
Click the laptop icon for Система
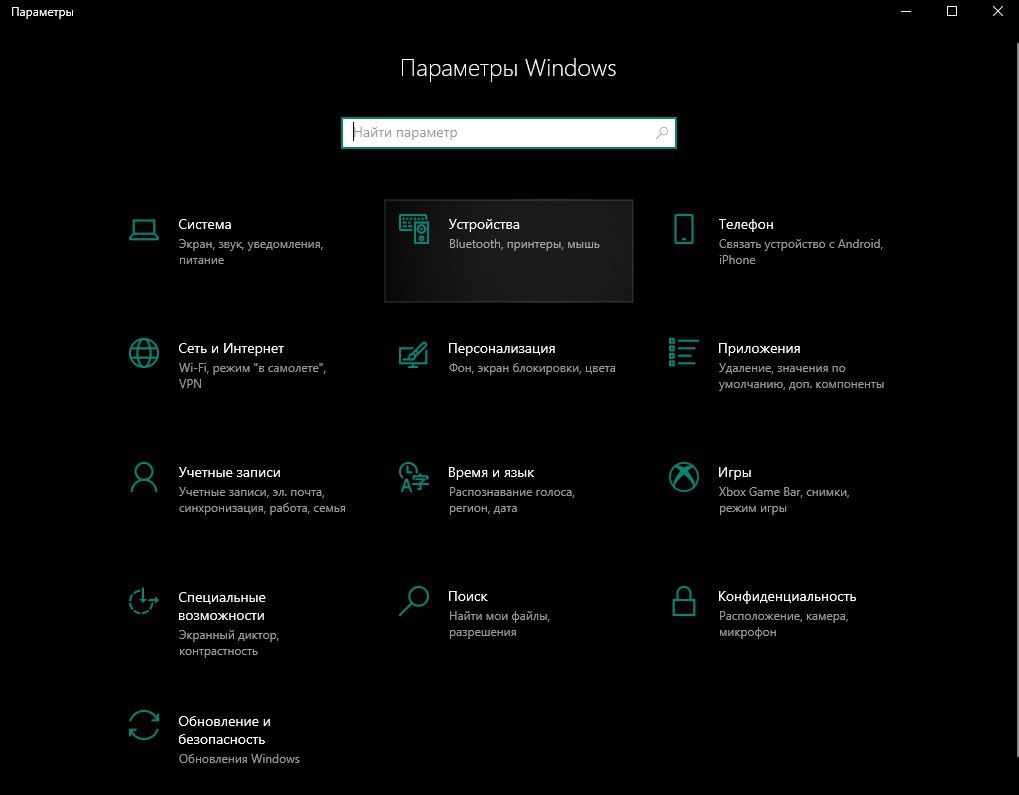click(144, 229)
